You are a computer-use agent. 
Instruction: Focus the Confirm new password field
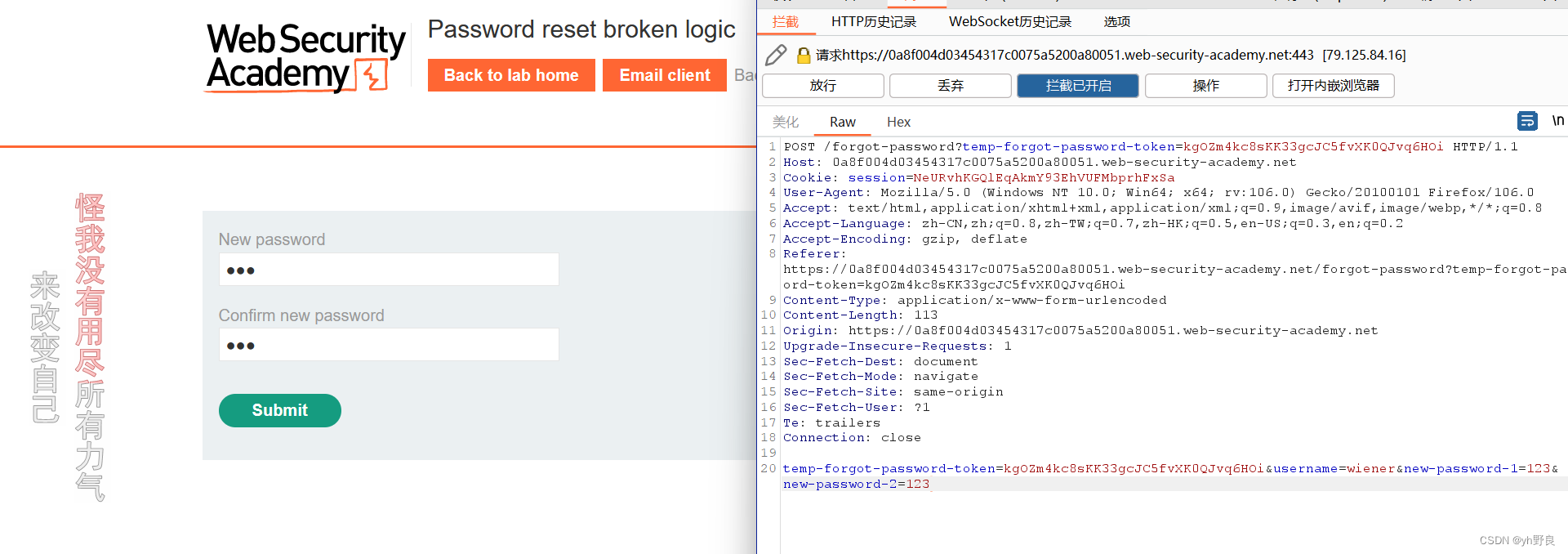click(389, 345)
